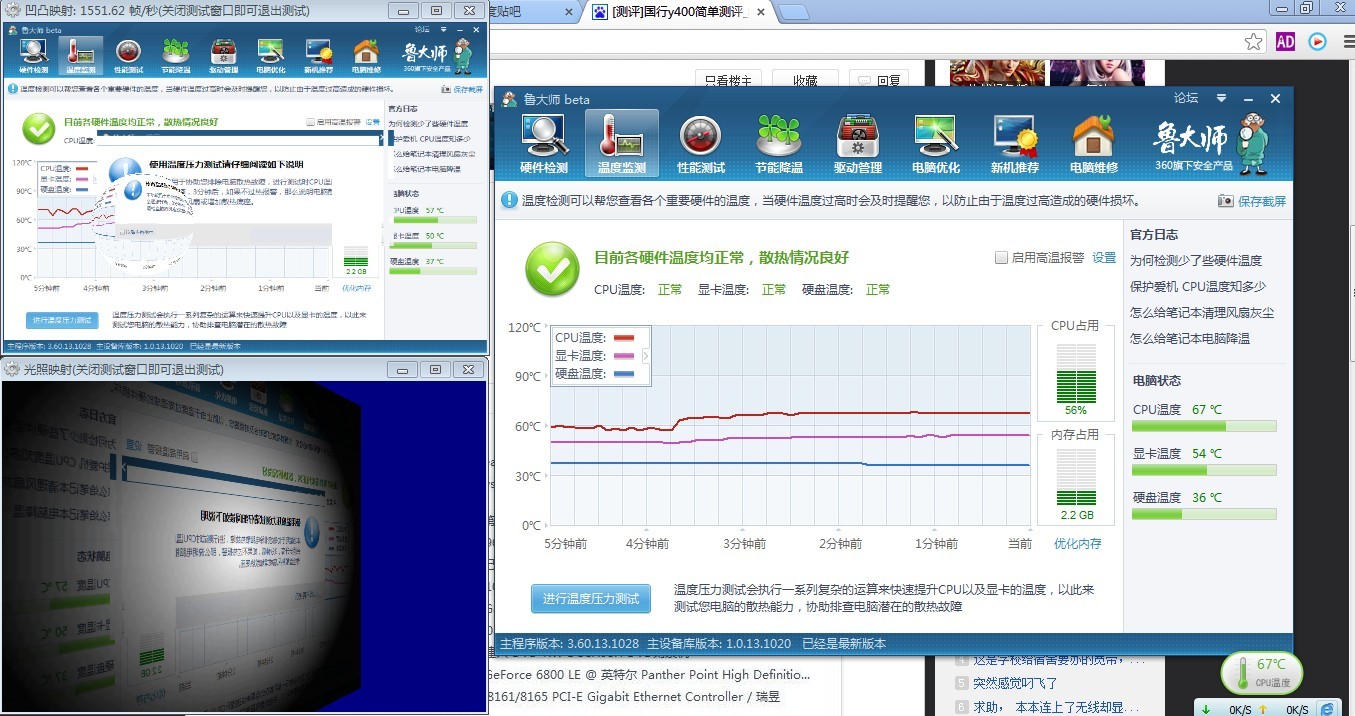Open the 驱动管理 driver management icon
This screenshot has width=1355, height=716.
(857, 144)
